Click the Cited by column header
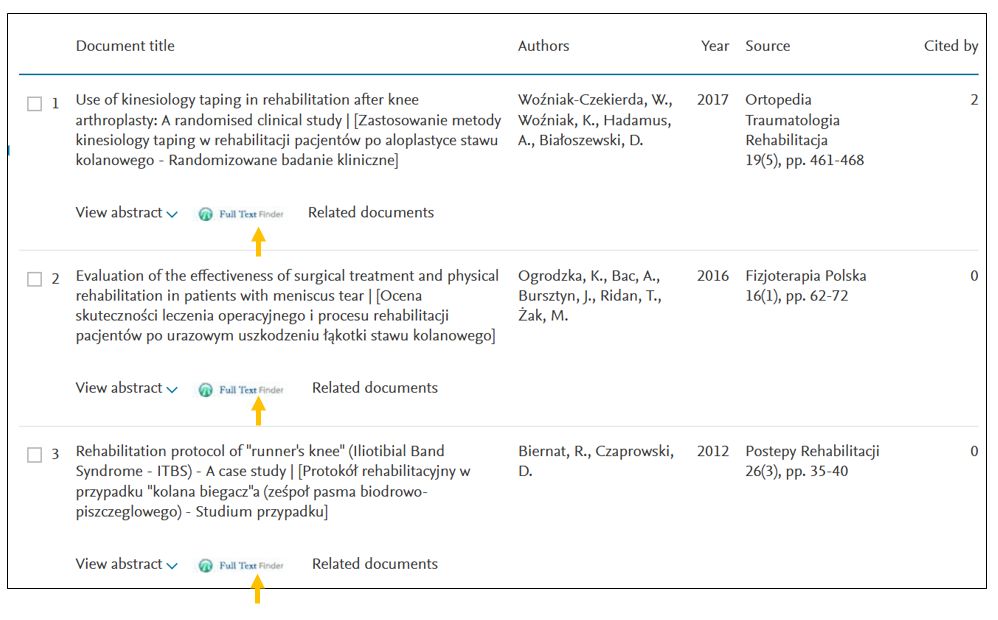The width and height of the screenshot is (998, 620). click(950, 46)
